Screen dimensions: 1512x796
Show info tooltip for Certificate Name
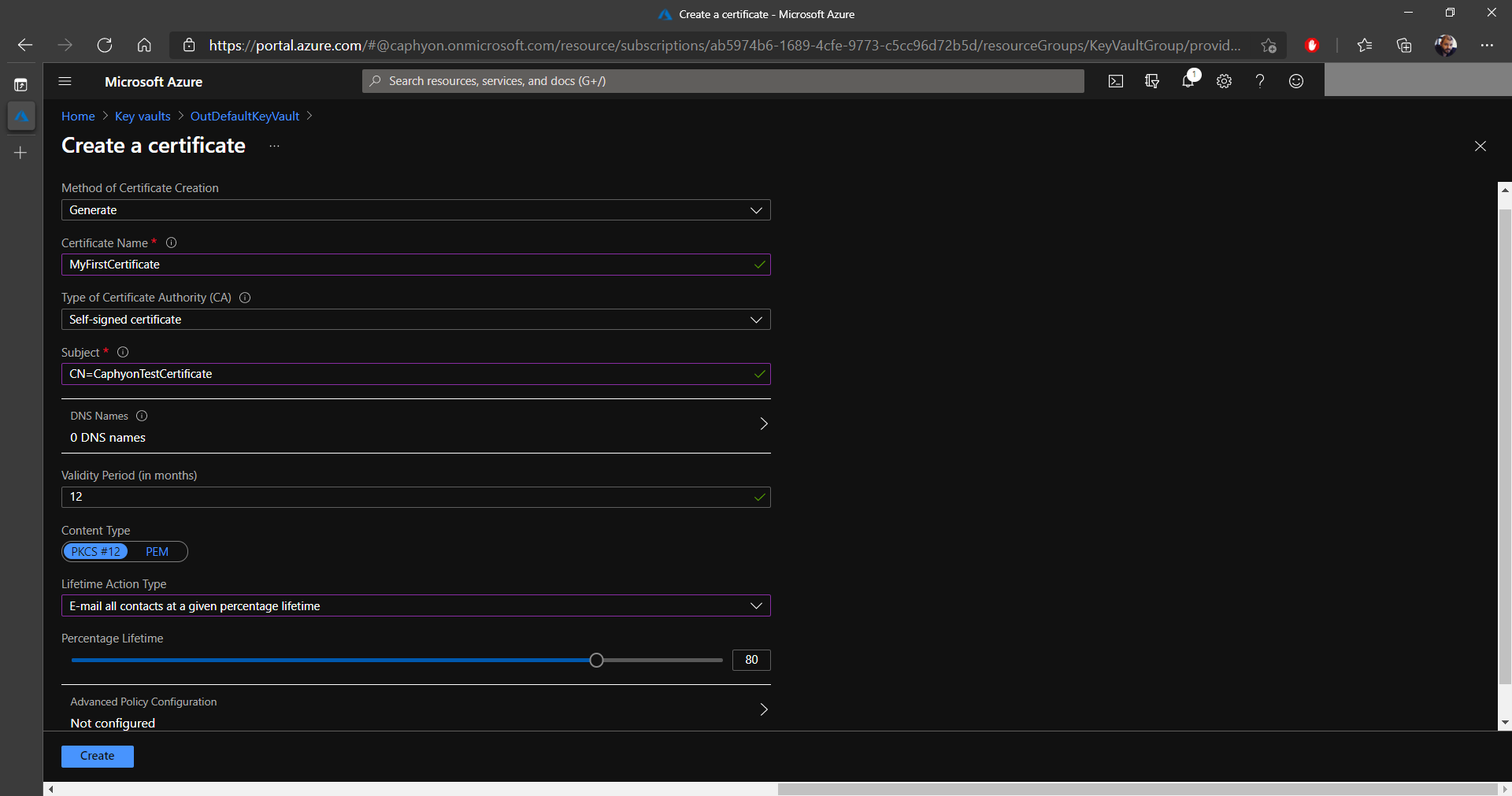pyautogui.click(x=171, y=243)
